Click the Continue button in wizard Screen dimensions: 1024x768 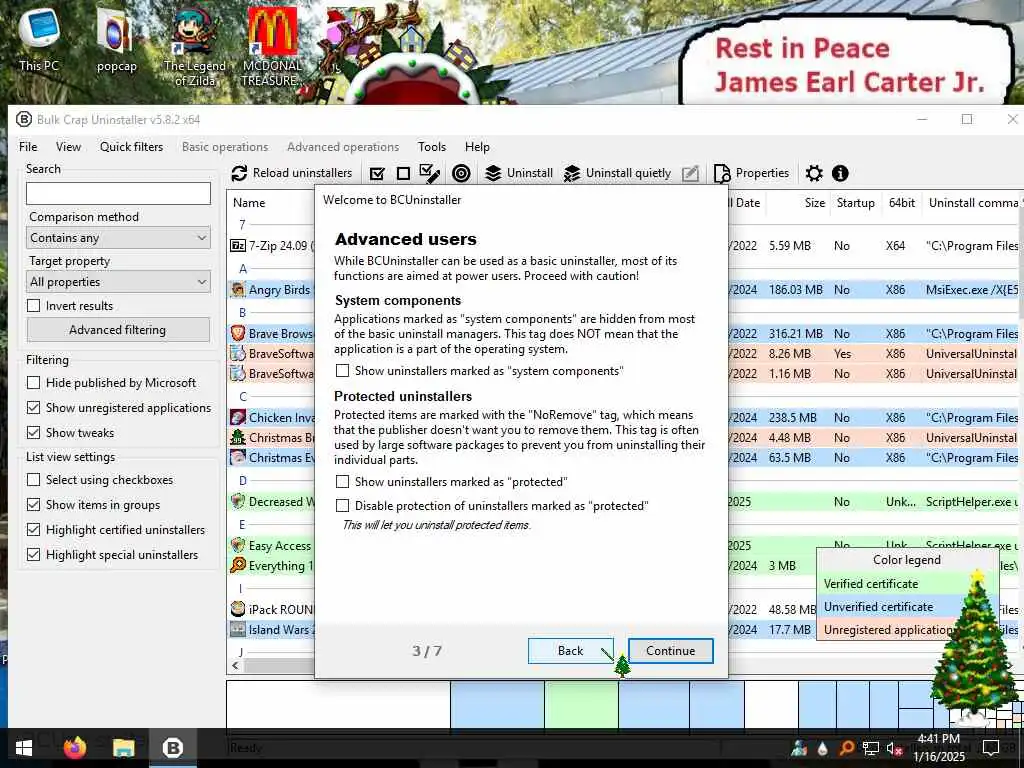[x=671, y=650]
